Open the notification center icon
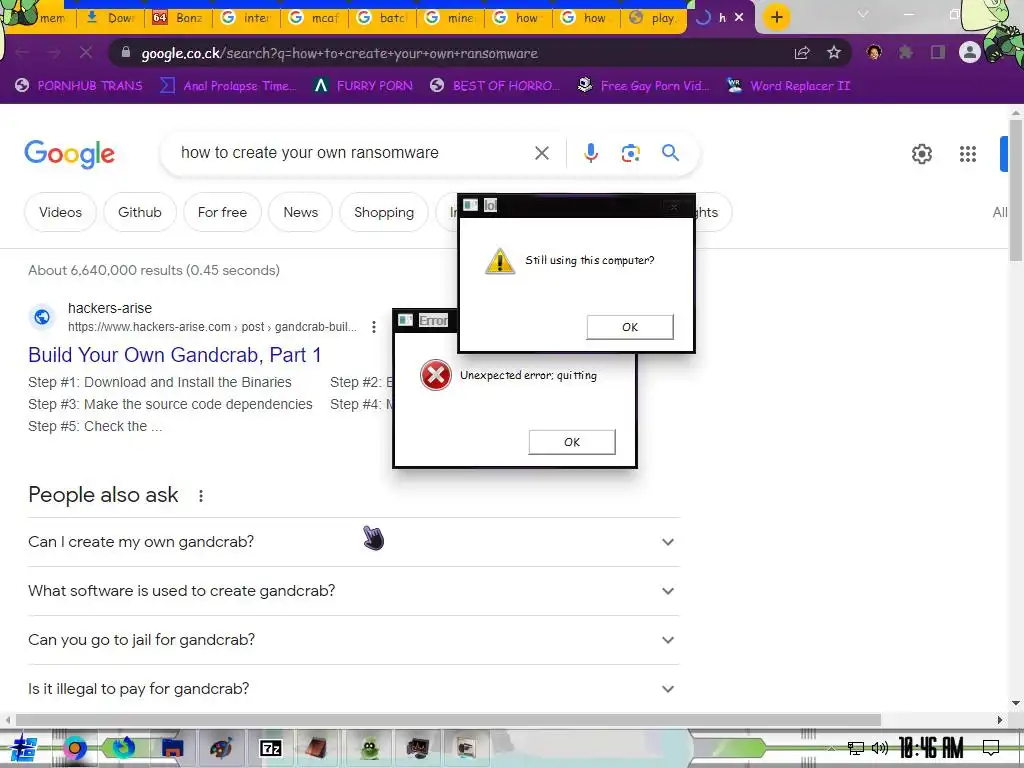Image resolution: width=1024 pixels, height=768 pixels. [991, 748]
